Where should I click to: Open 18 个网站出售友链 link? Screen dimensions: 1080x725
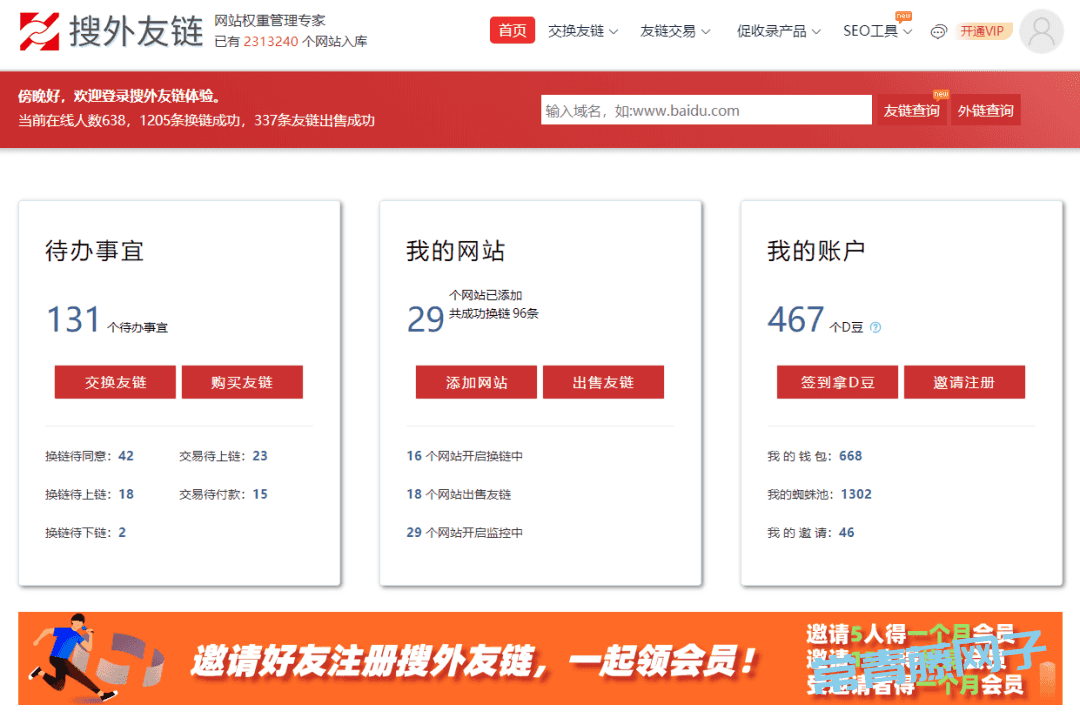(459, 494)
